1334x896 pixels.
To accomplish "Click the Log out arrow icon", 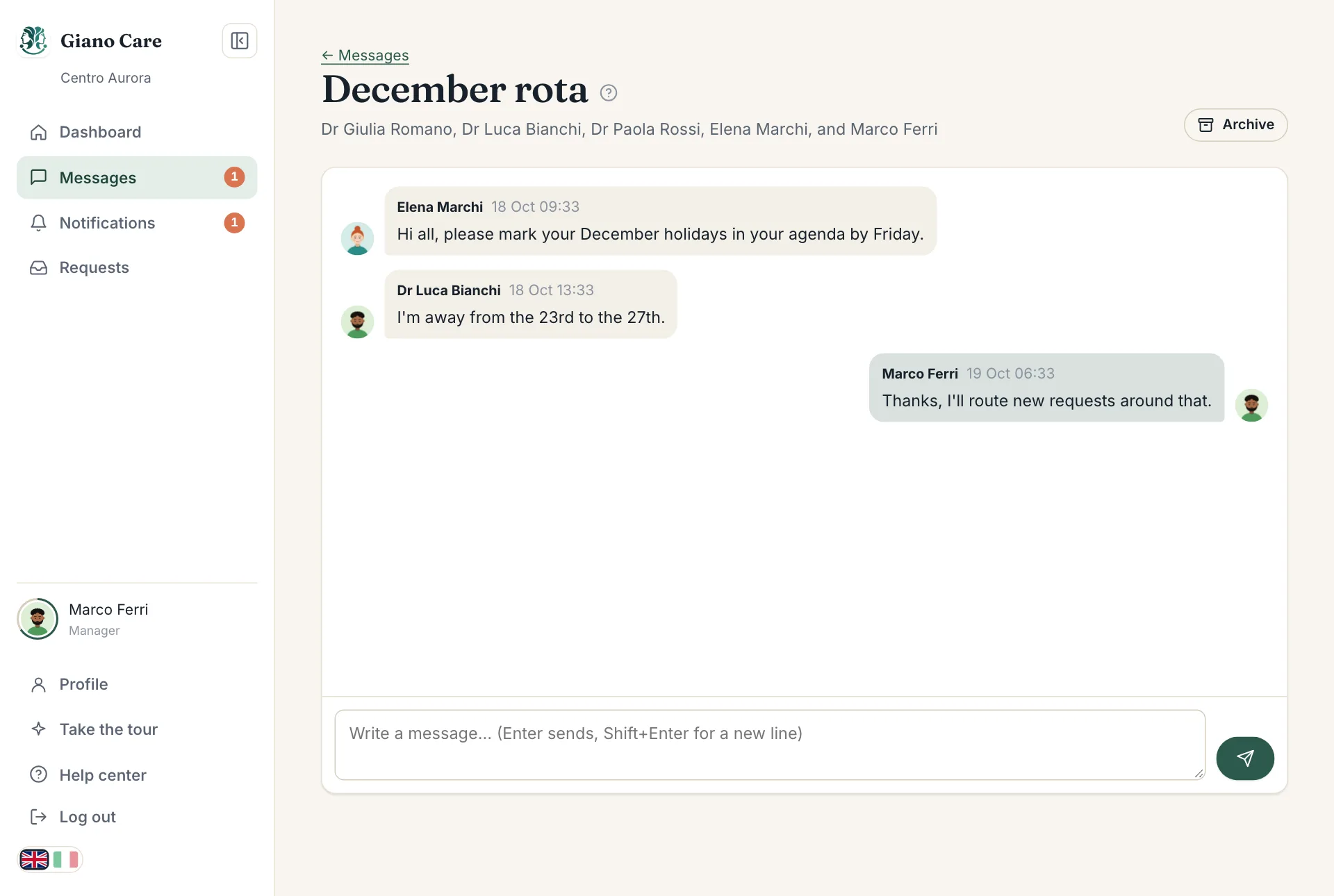I will coord(39,817).
